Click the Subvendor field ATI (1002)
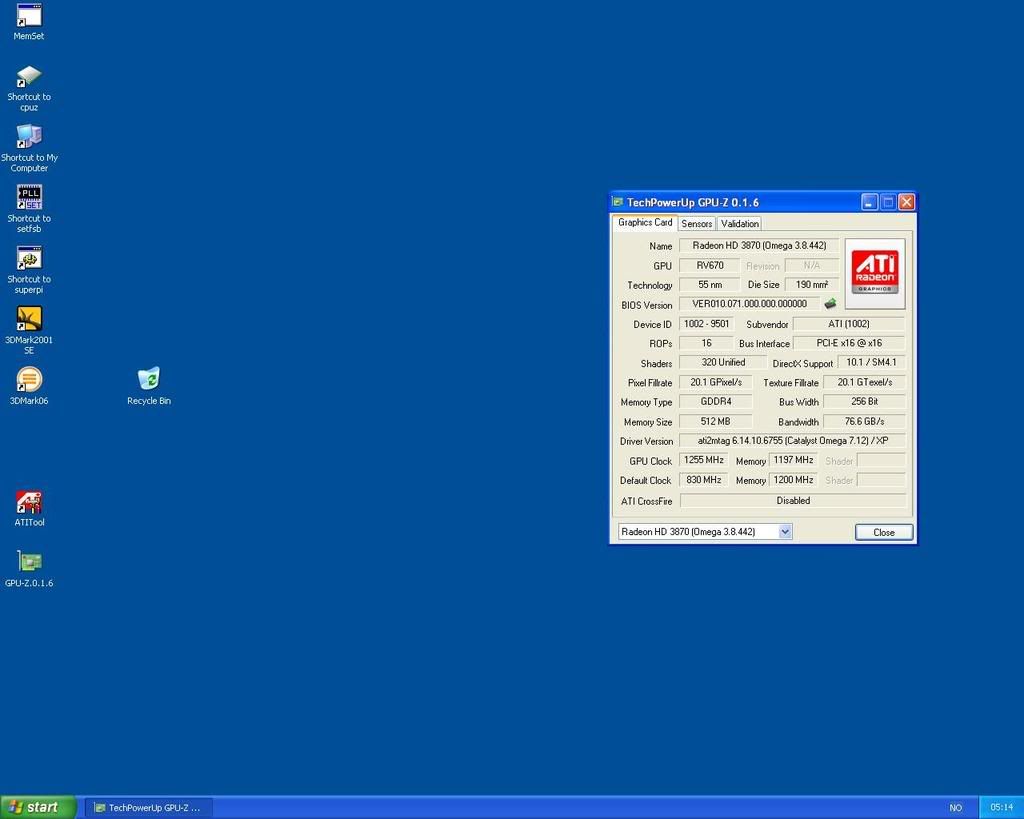This screenshot has height=819, width=1024. (849, 324)
